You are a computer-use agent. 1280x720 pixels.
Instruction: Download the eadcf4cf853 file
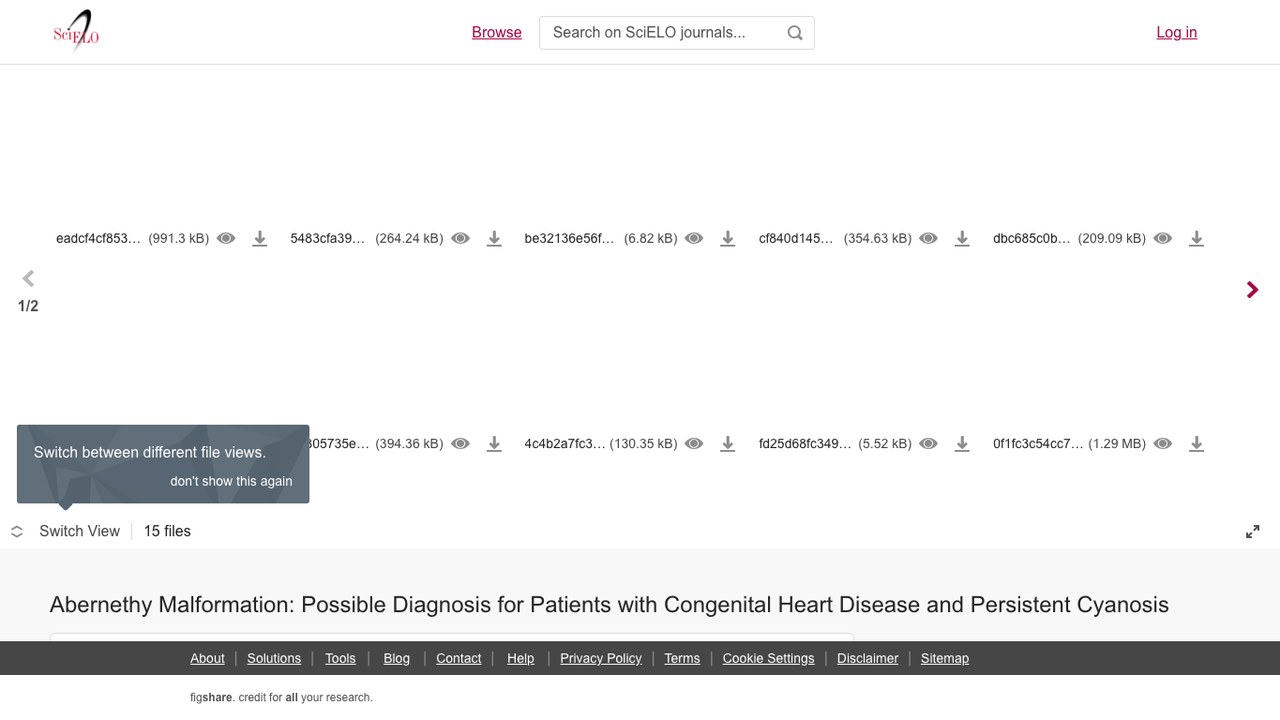click(260, 238)
